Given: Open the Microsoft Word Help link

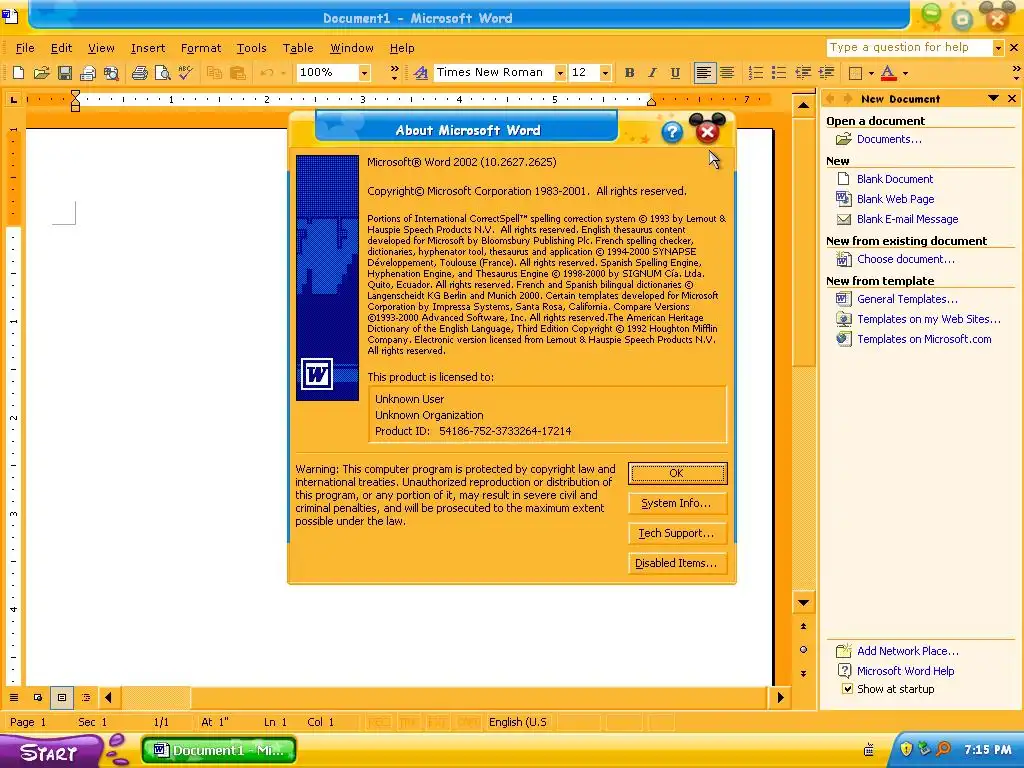Looking at the screenshot, I should click(x=905, y=671).
